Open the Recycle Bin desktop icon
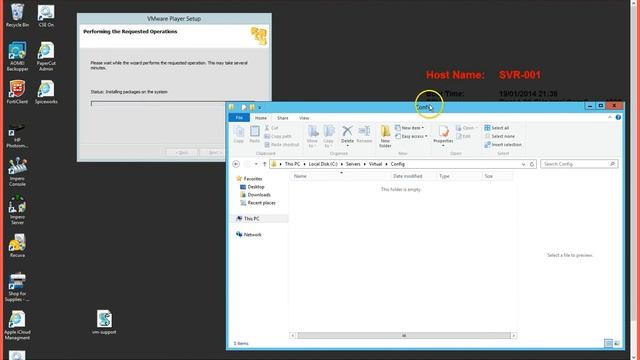Image resolution: width=640 pixels, height=360 pixels. coord(17,15)
